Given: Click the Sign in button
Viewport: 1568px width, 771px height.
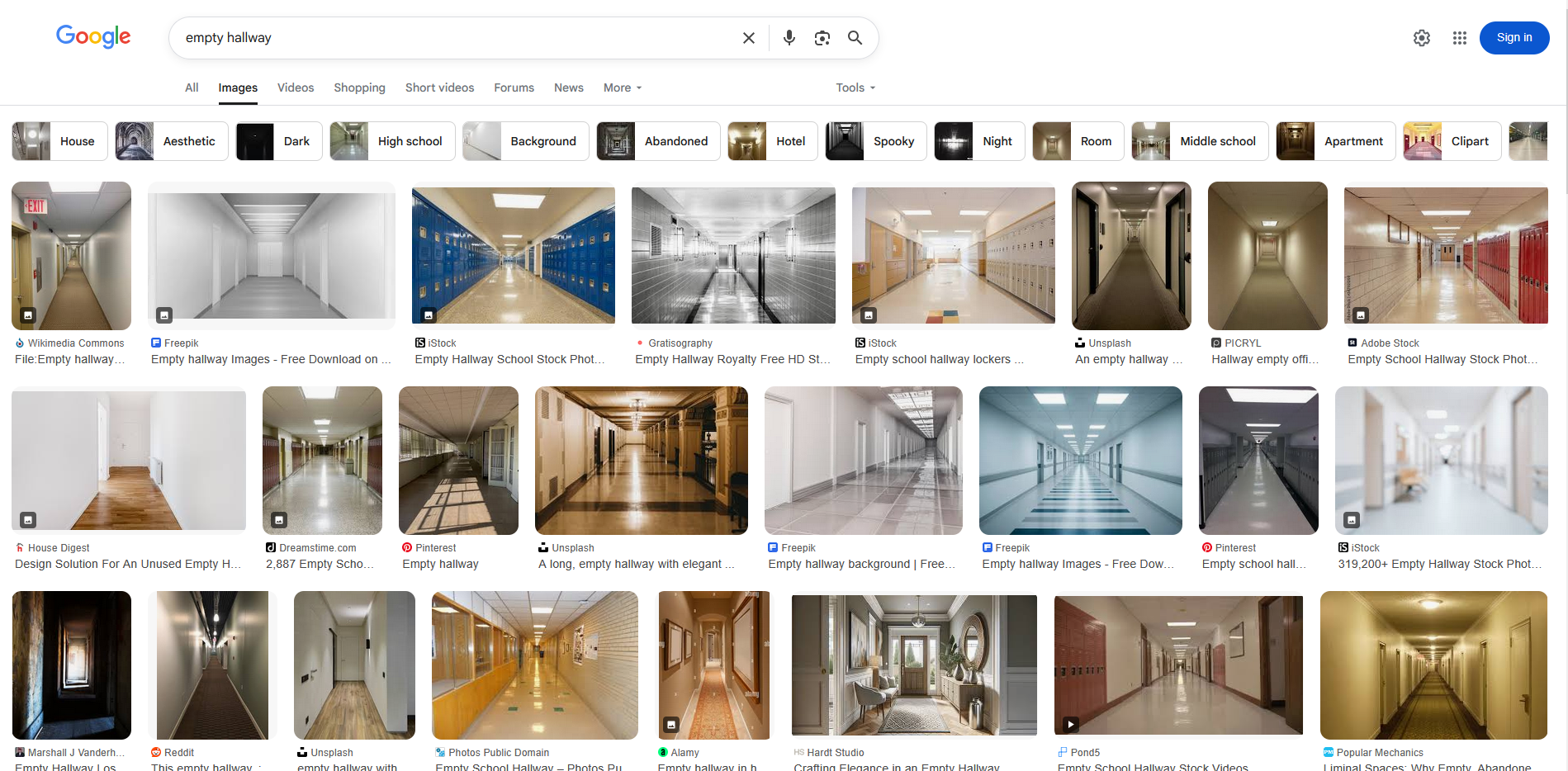Looking at the screenshot, I should (x=1514, y=38).
